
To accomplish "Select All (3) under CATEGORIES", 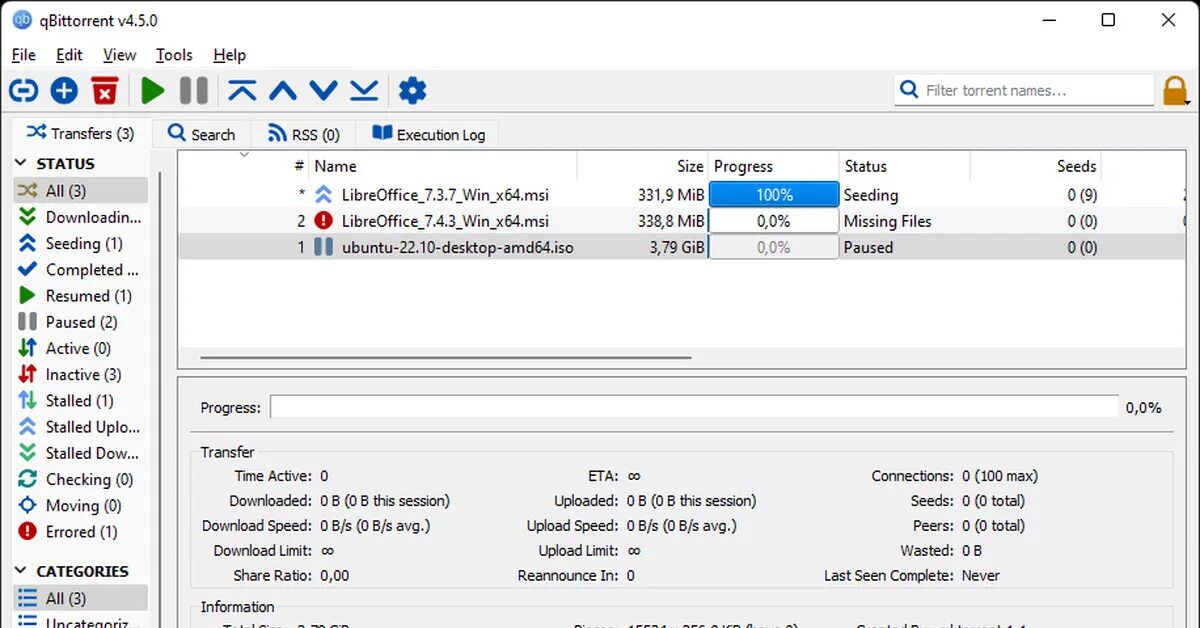I will [x=80, y=598].
